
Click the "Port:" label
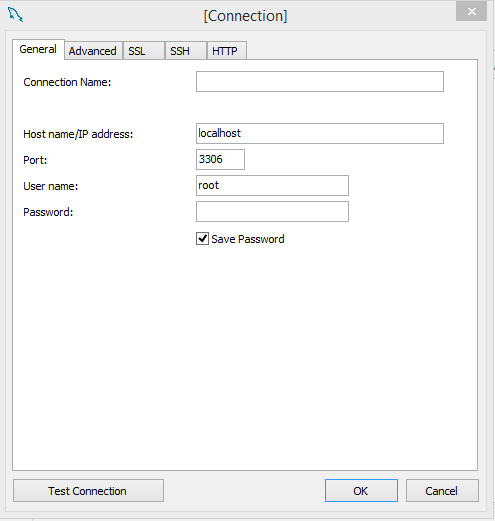(35, 160)
